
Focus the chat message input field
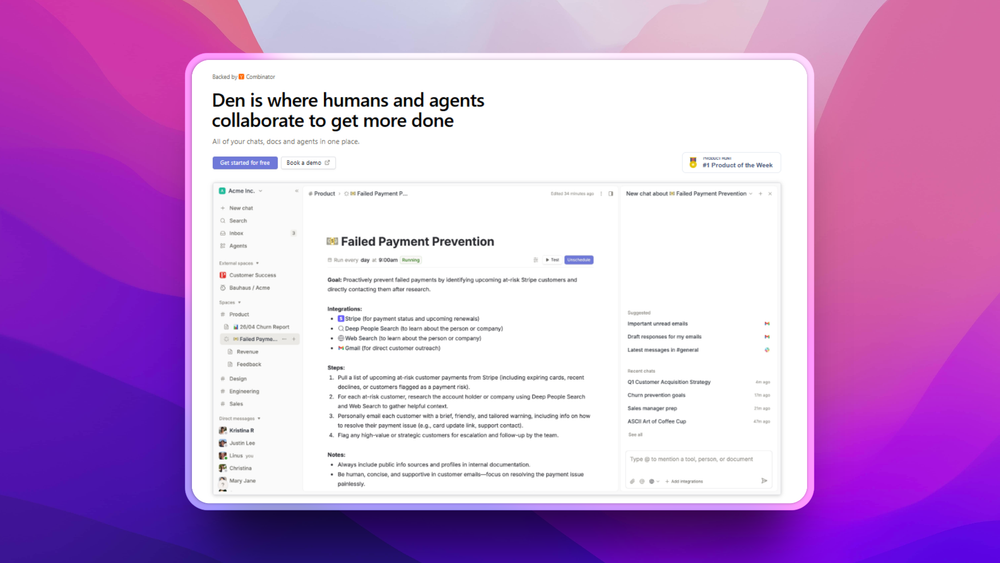pos(698,460)
